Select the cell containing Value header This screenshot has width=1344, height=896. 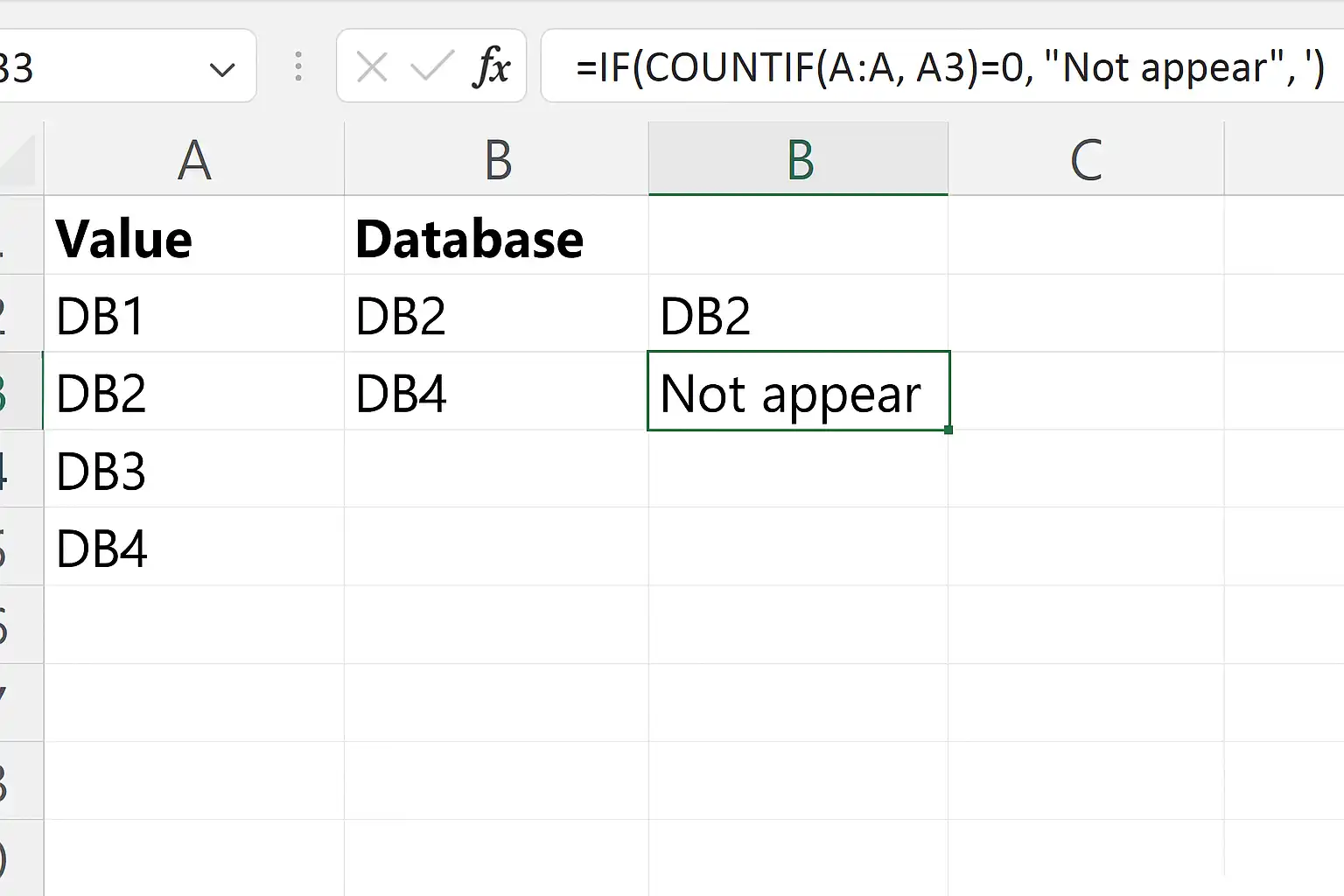(x=194, y=236)
